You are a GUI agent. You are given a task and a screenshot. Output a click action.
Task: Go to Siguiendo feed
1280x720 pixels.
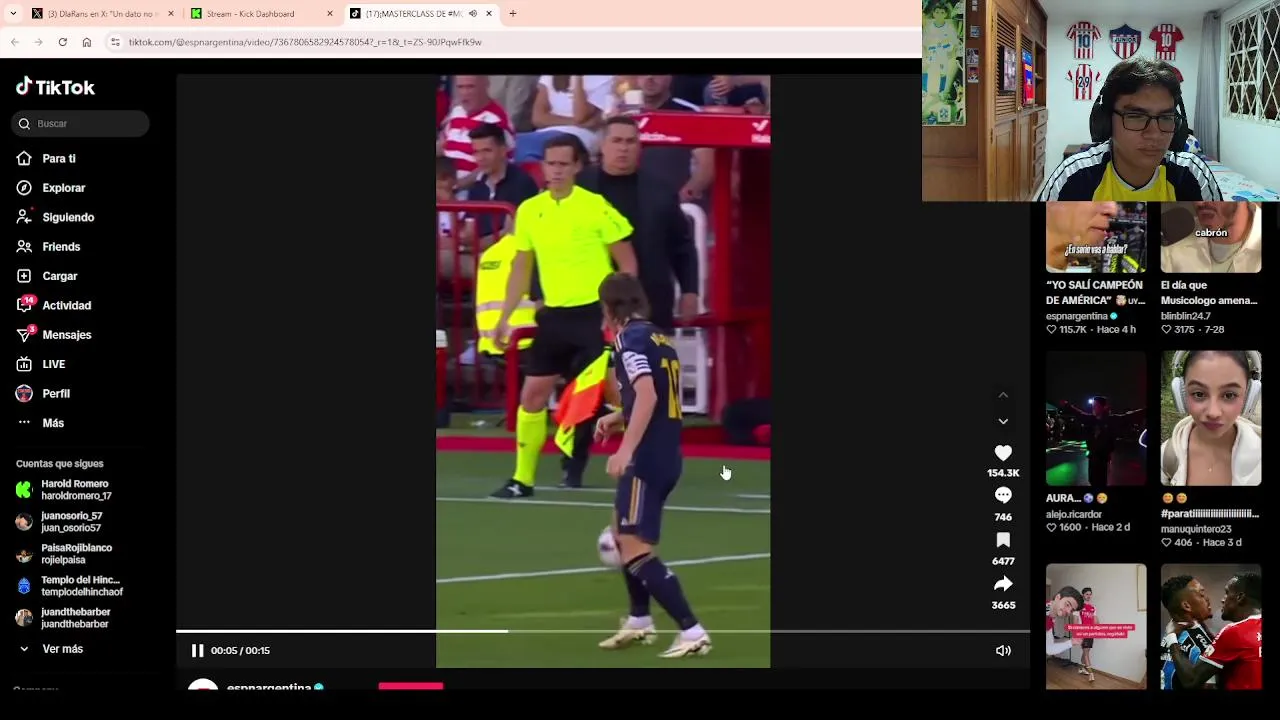coord(55,217)
